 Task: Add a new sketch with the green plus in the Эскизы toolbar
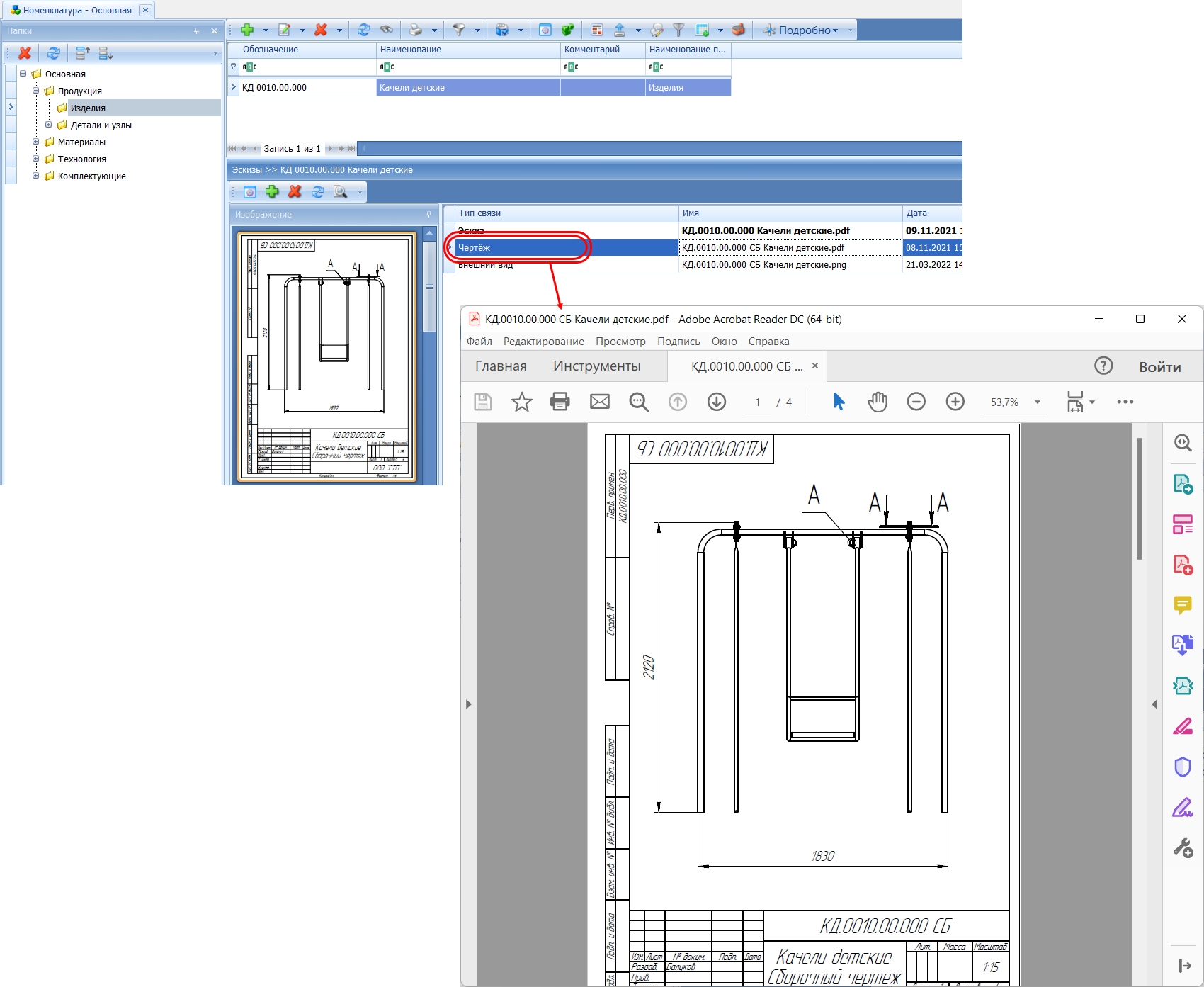(x=272, y=192)
